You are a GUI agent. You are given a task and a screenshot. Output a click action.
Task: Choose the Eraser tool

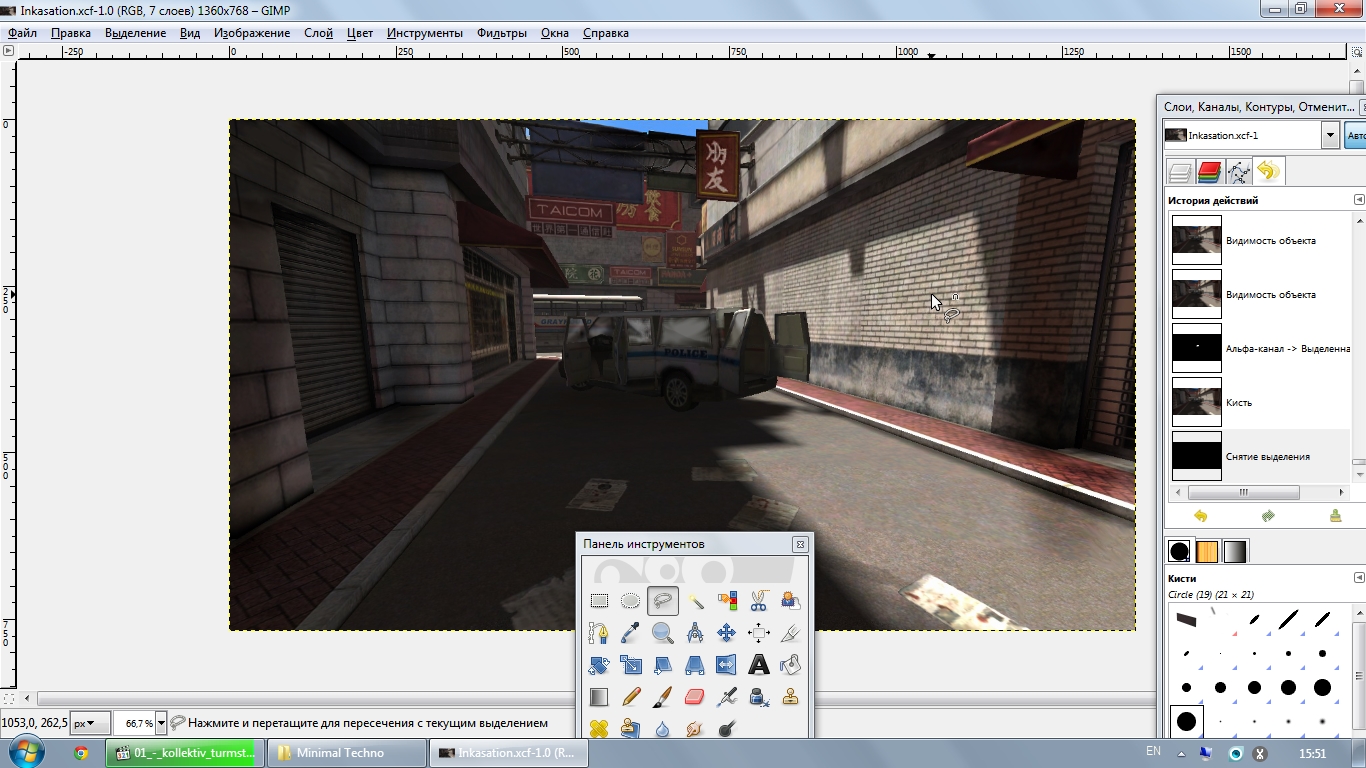tap(695, 697)
